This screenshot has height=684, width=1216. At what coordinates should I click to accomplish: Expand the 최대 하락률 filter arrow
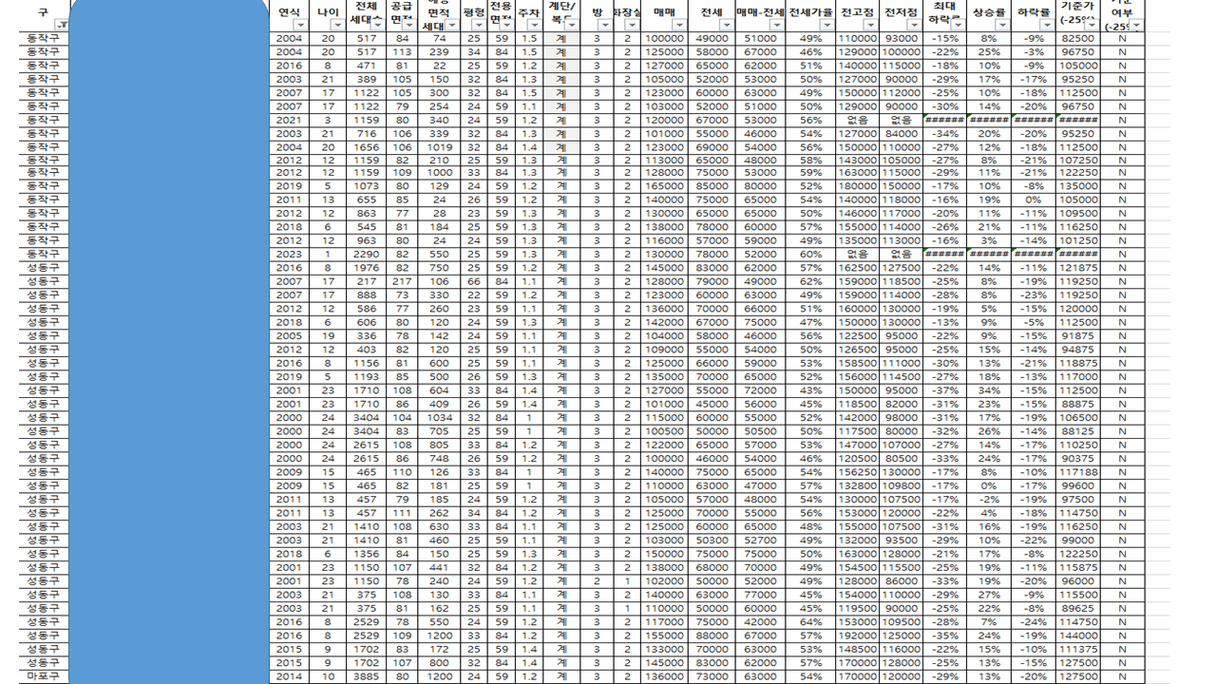958,25
